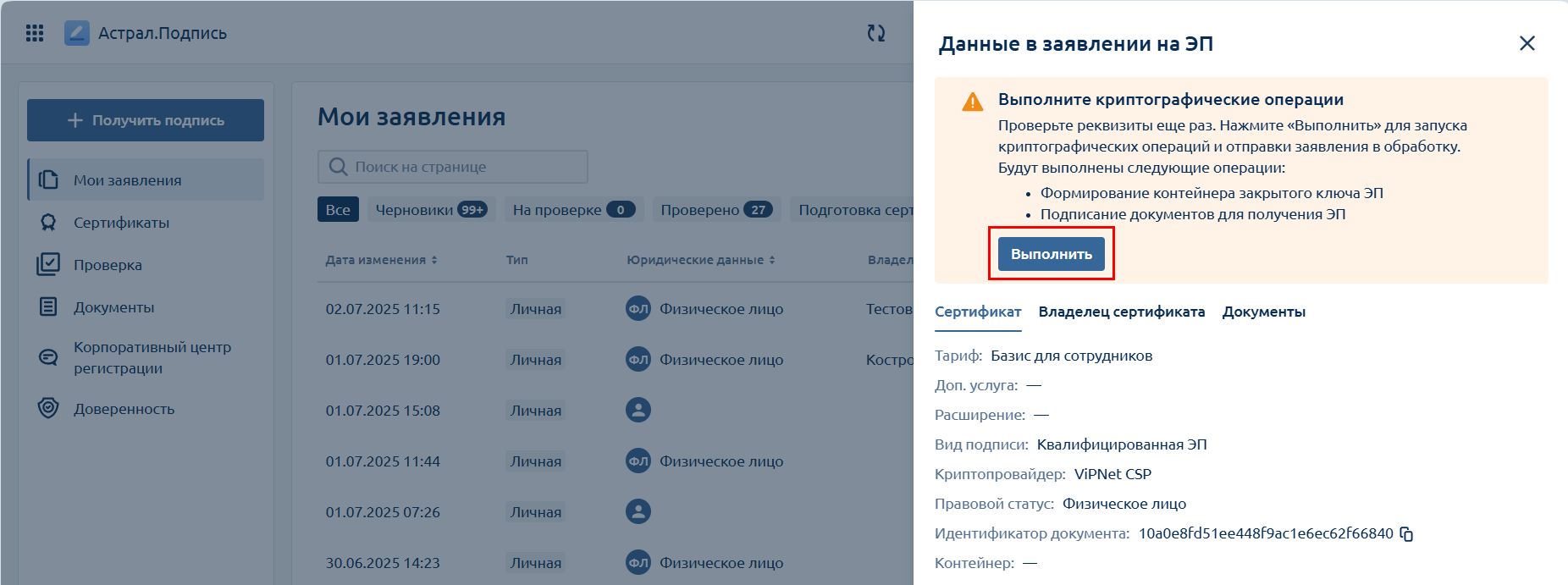Click the Тип column header
This screenshot has width=1568, height=585.
coord(517,260)
